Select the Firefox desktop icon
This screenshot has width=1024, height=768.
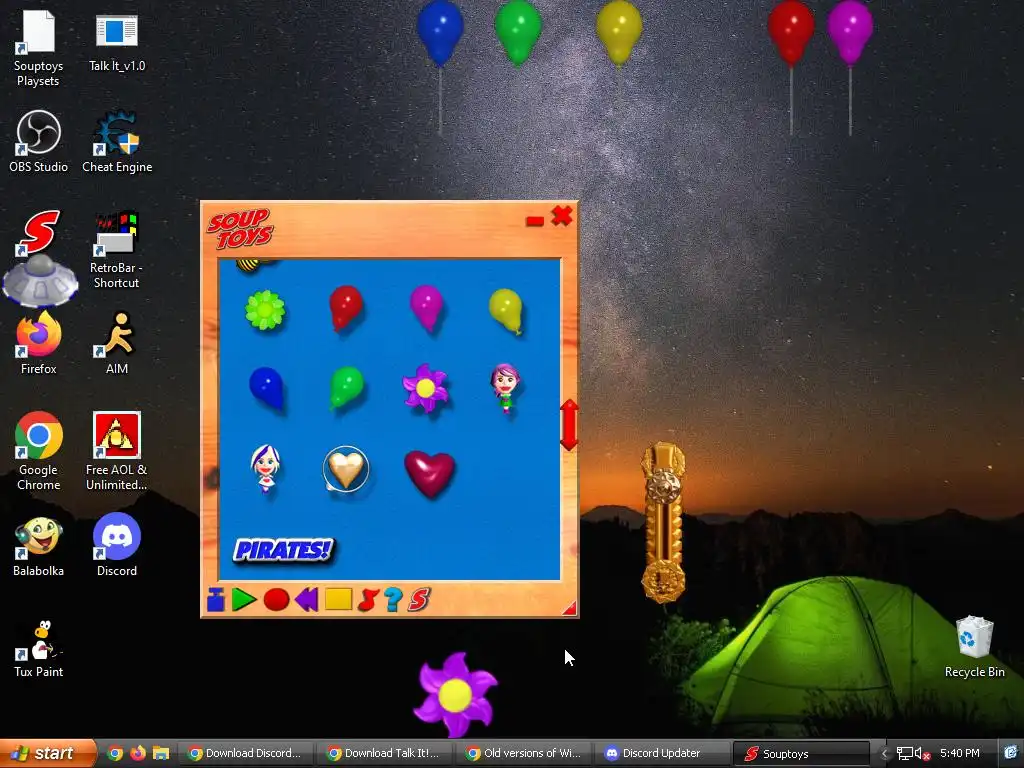39,344
